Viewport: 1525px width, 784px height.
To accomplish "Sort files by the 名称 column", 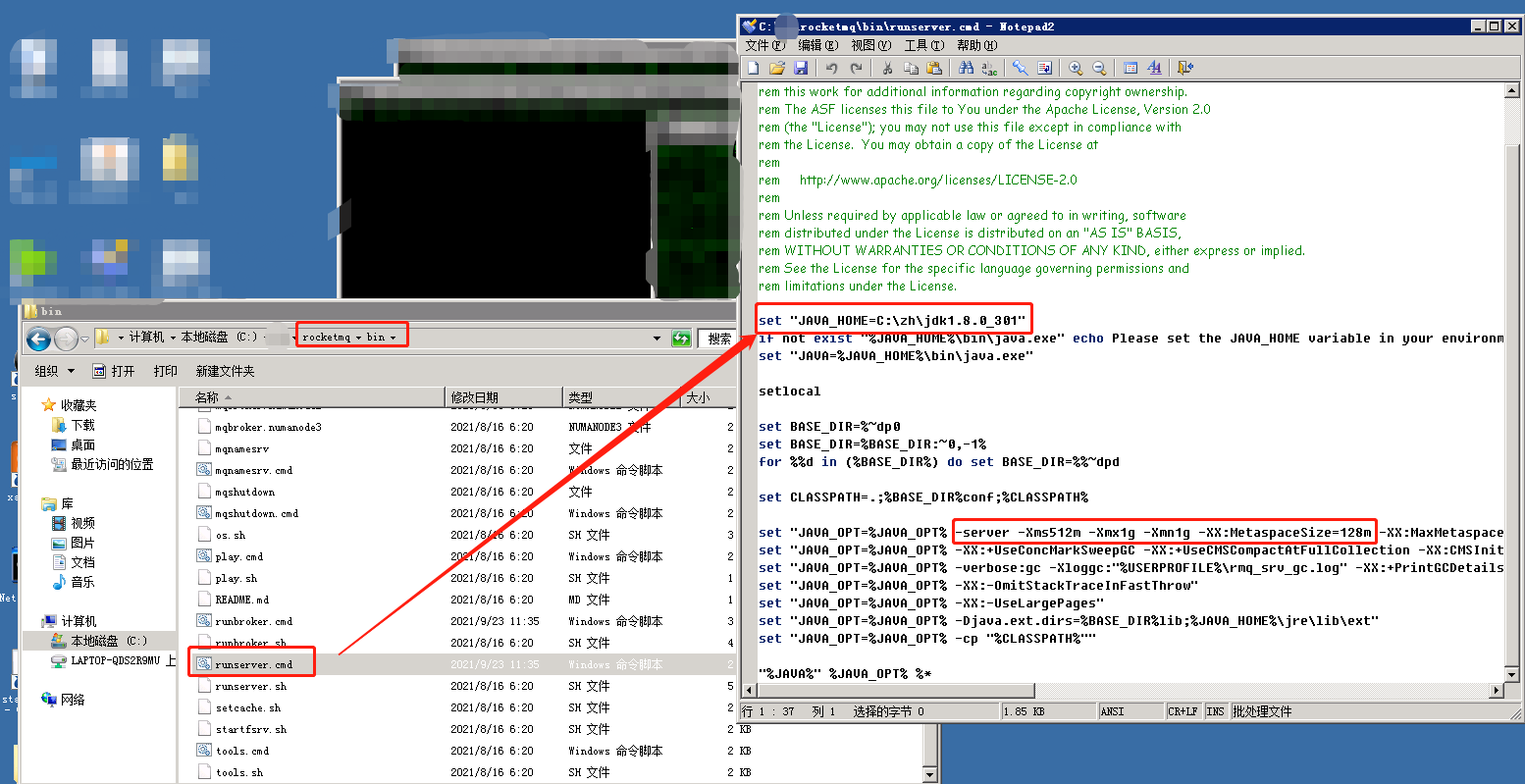I will 312,397.
